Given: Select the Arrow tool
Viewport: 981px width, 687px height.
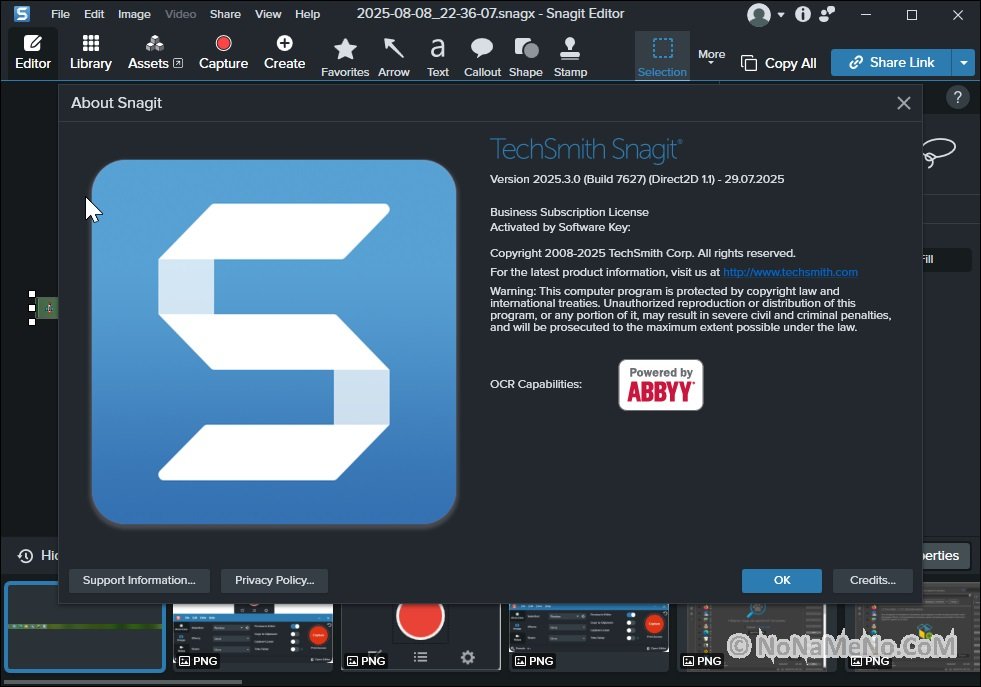Looking at the screenshot, I should [x=394, y=55].
